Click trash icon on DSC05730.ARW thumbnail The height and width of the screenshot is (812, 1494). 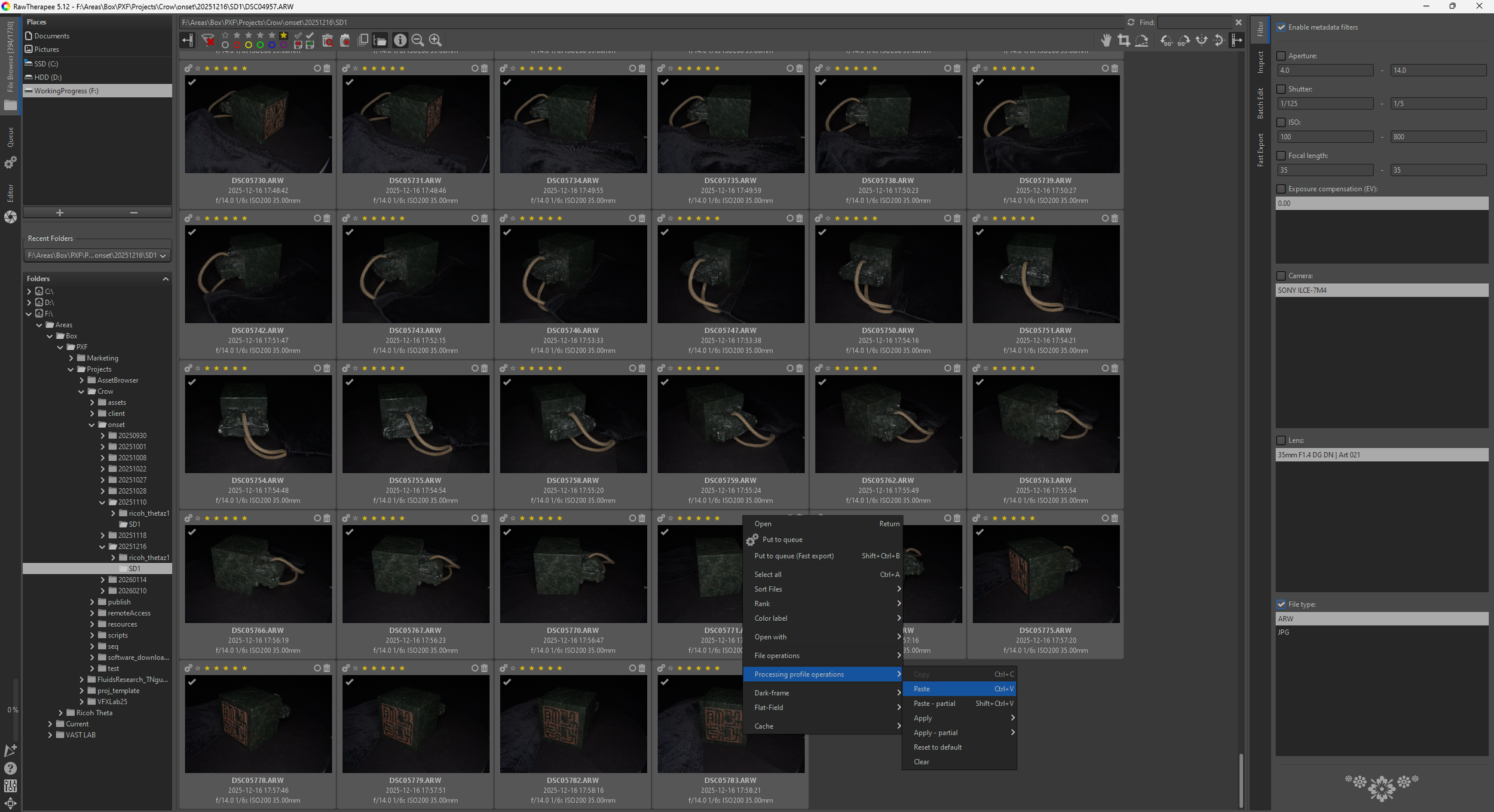(327, 68)
